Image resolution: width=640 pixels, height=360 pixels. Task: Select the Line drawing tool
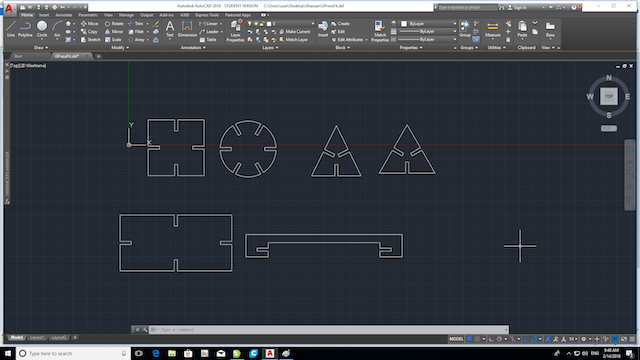[x=11, y=29]
